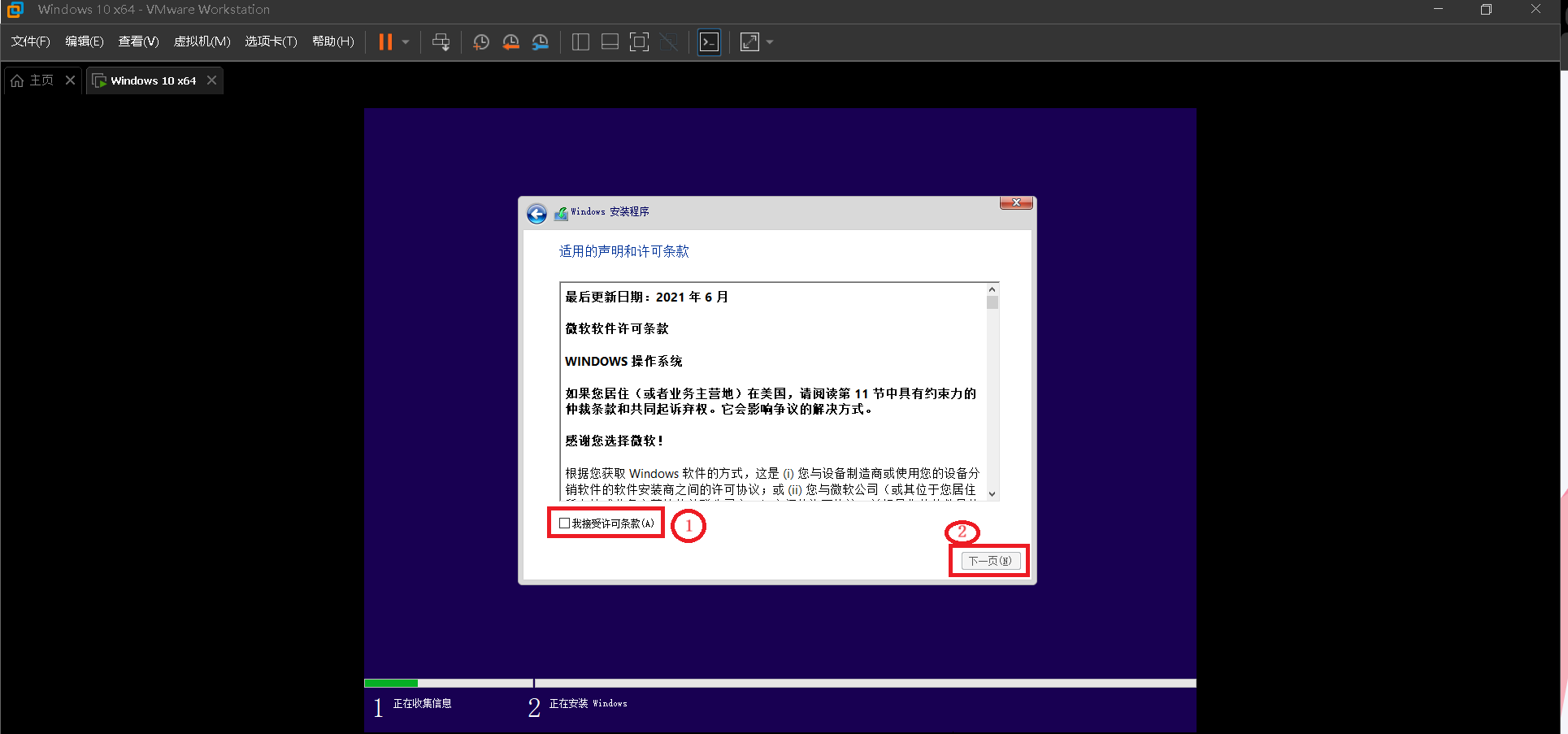Screen dimensions: 1568x734
Task: Click the Send Ctrl+Alt+Del icon
Action: tap(441, 42)
